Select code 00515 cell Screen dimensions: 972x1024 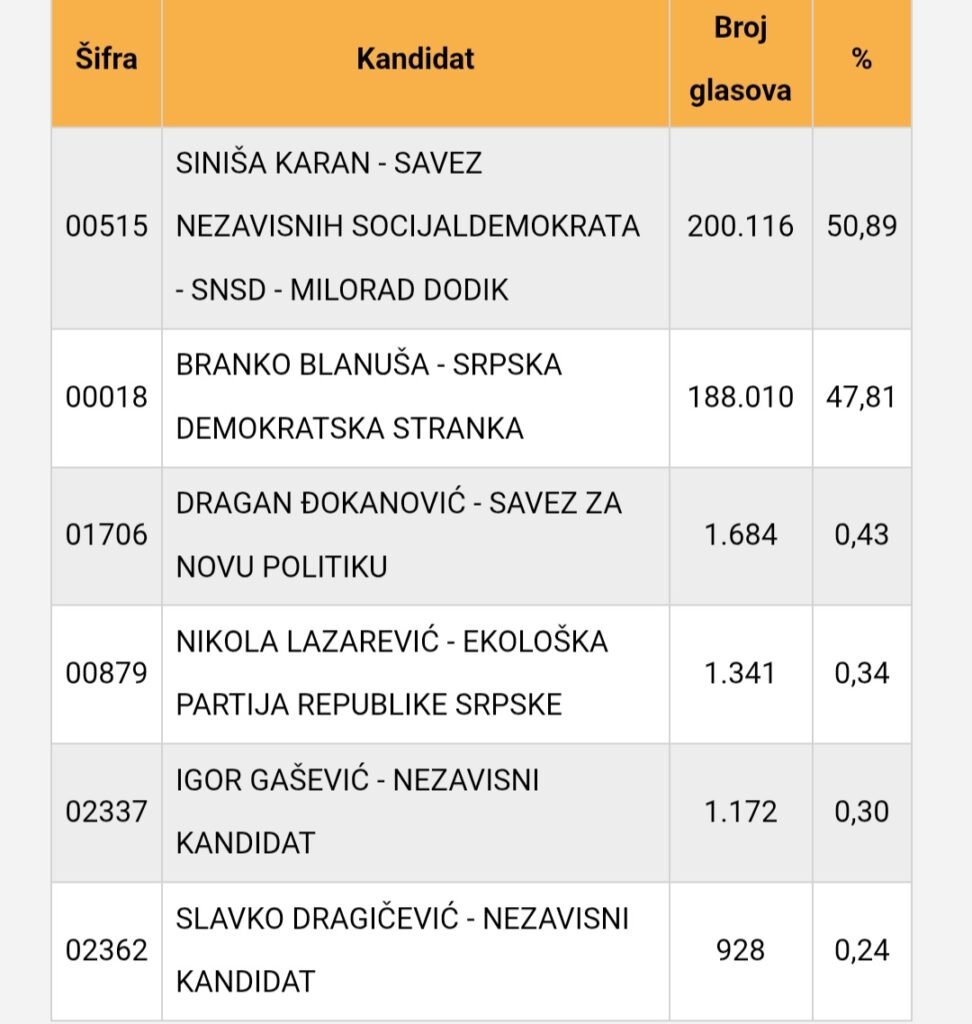point(106,227)
